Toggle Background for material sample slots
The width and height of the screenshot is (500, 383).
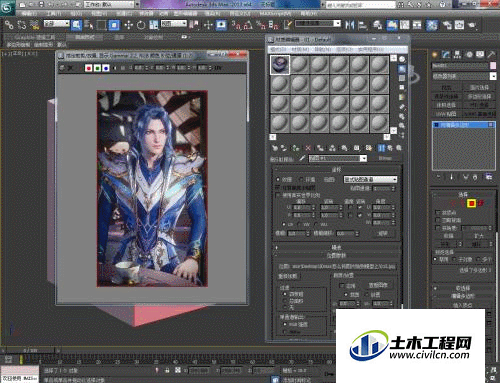[x=402, y=78]
